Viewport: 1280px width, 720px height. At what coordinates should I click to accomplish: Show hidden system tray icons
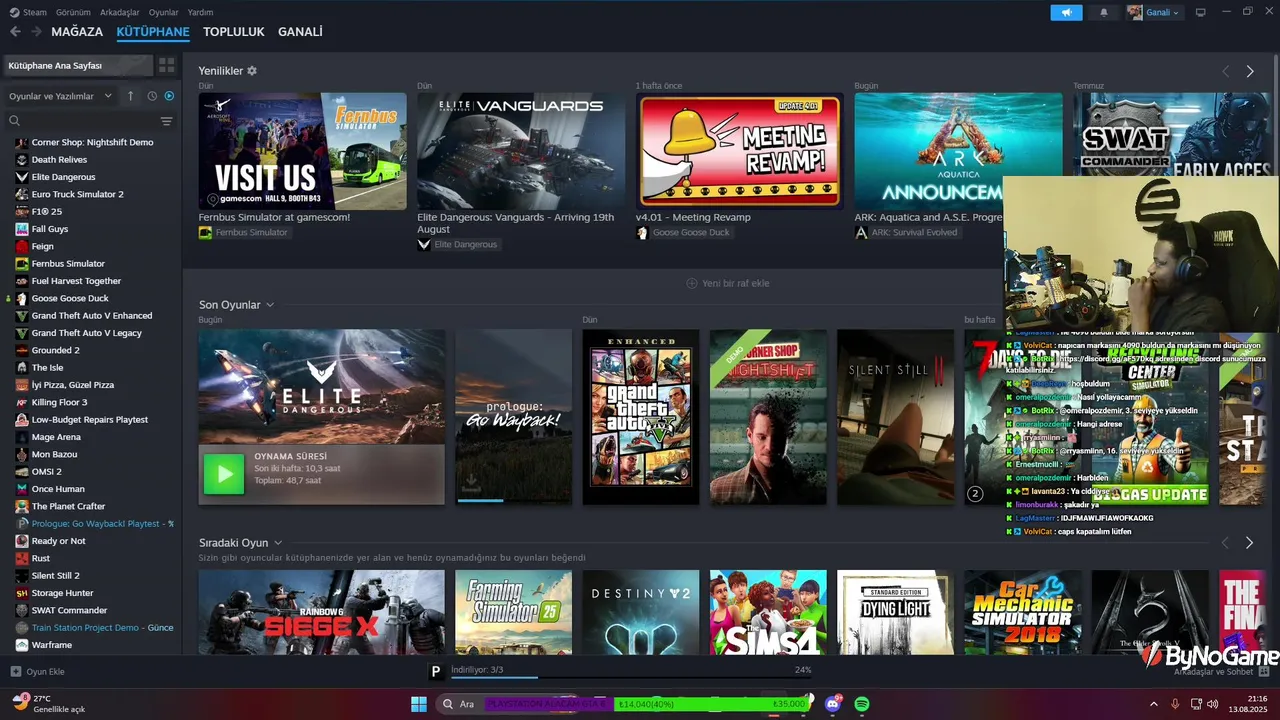1154,704
